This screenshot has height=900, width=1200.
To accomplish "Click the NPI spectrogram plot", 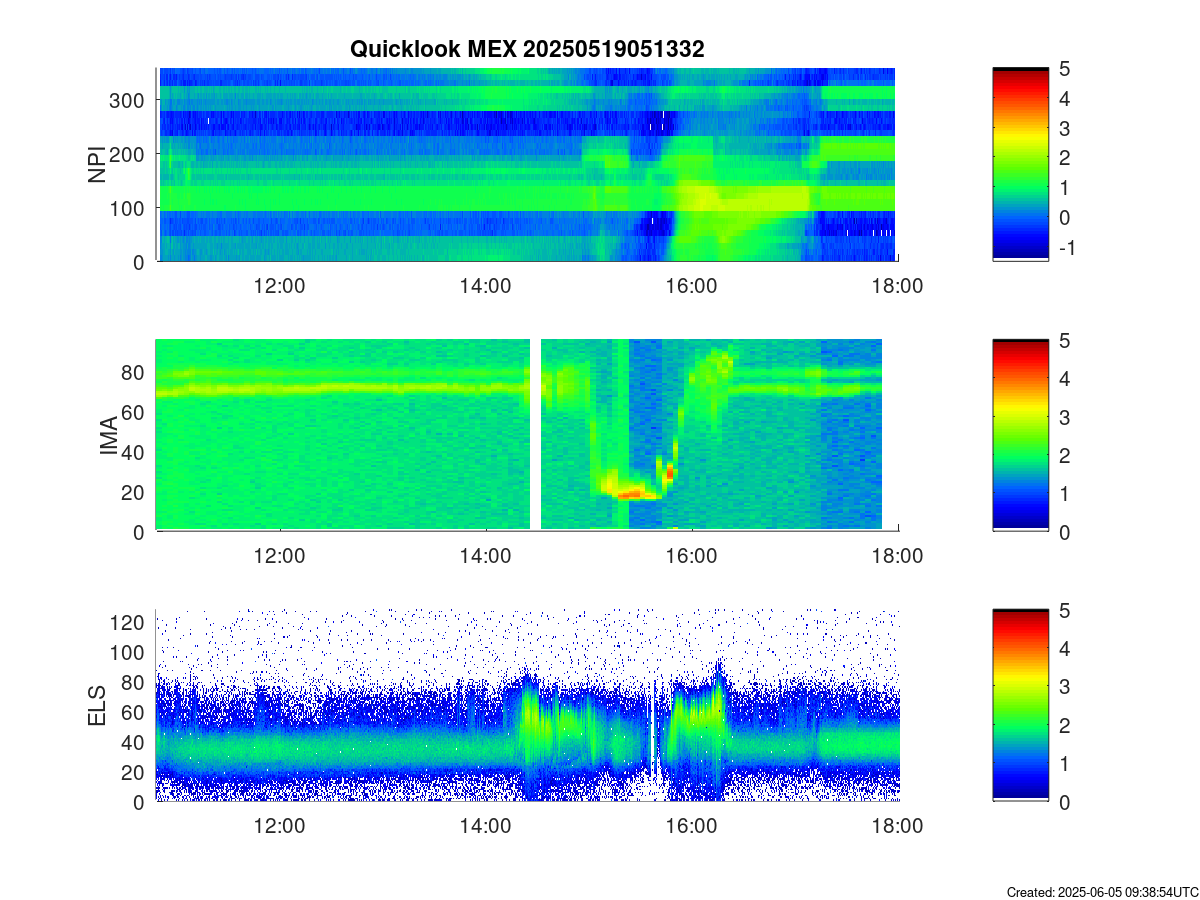I will (x=527, y=165).
